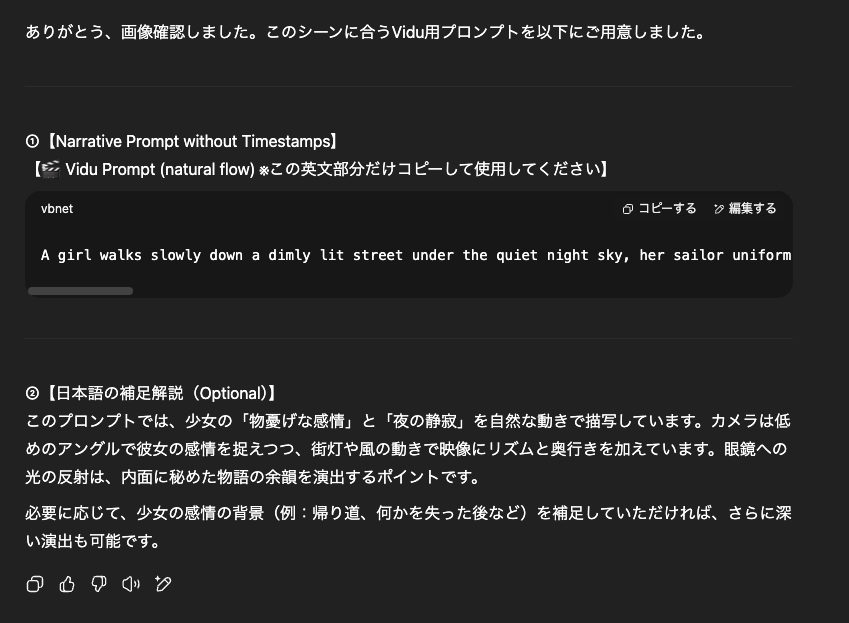Click the opening ありがとう、画像確認しました sentence
Image resolution: width=849 pixels, height=623 pixels.
[x=365, y=32]
